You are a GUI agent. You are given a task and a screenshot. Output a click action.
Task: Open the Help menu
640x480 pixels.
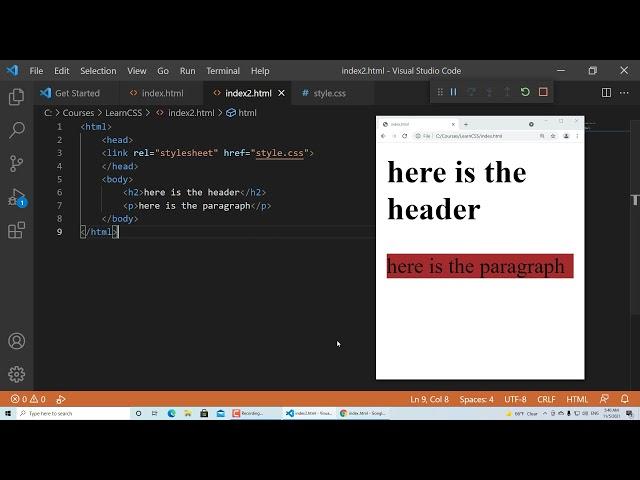(260, 71)
